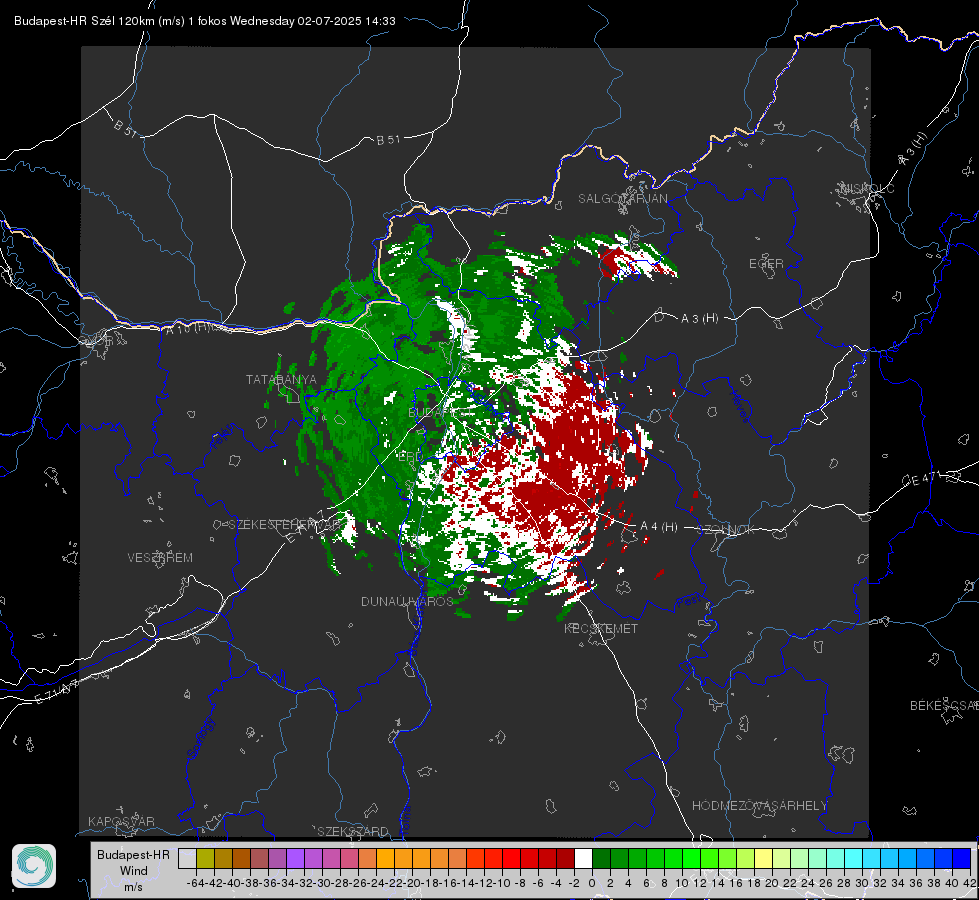
Task: Click the Heves county label
Action: click(739, 407)
